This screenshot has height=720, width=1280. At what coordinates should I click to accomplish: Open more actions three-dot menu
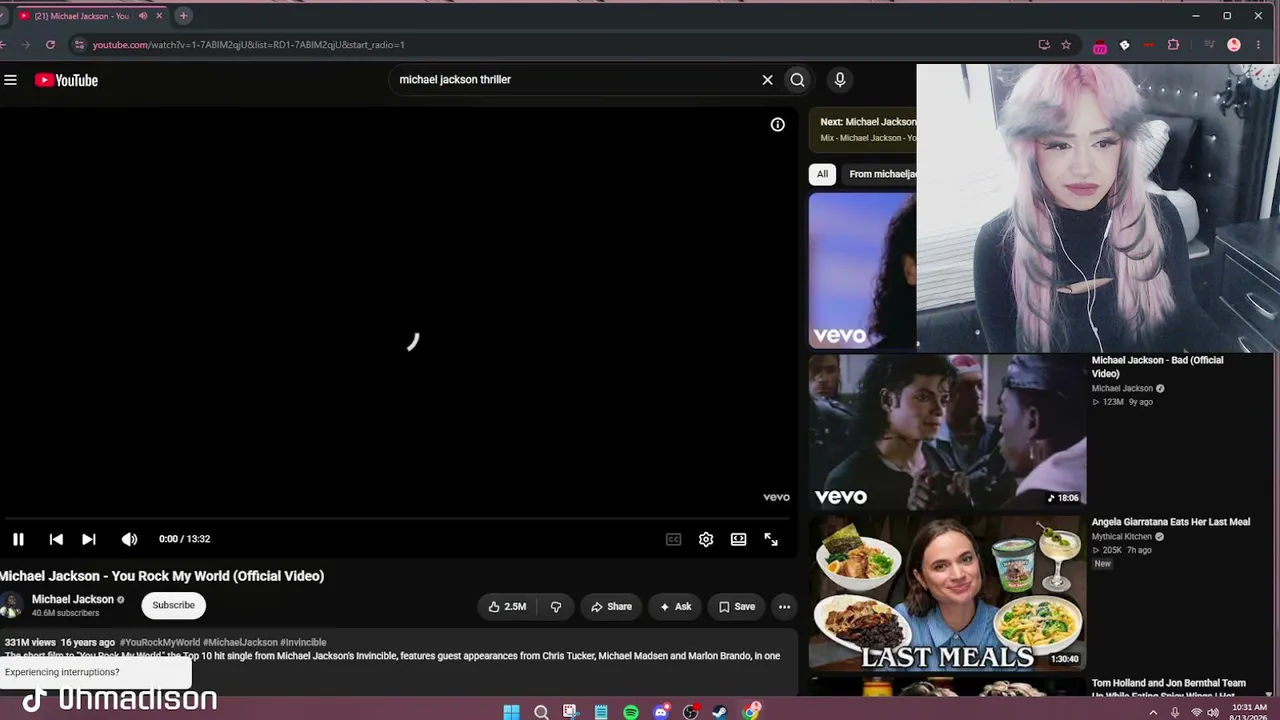click(x=784, y=606)
